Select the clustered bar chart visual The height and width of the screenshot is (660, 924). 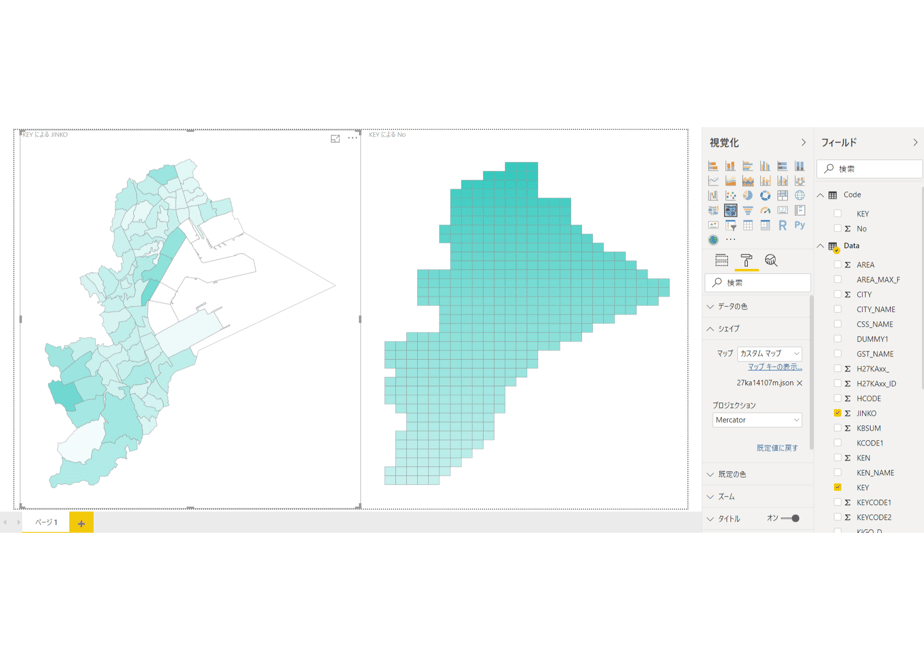click(x=748, y=166)
